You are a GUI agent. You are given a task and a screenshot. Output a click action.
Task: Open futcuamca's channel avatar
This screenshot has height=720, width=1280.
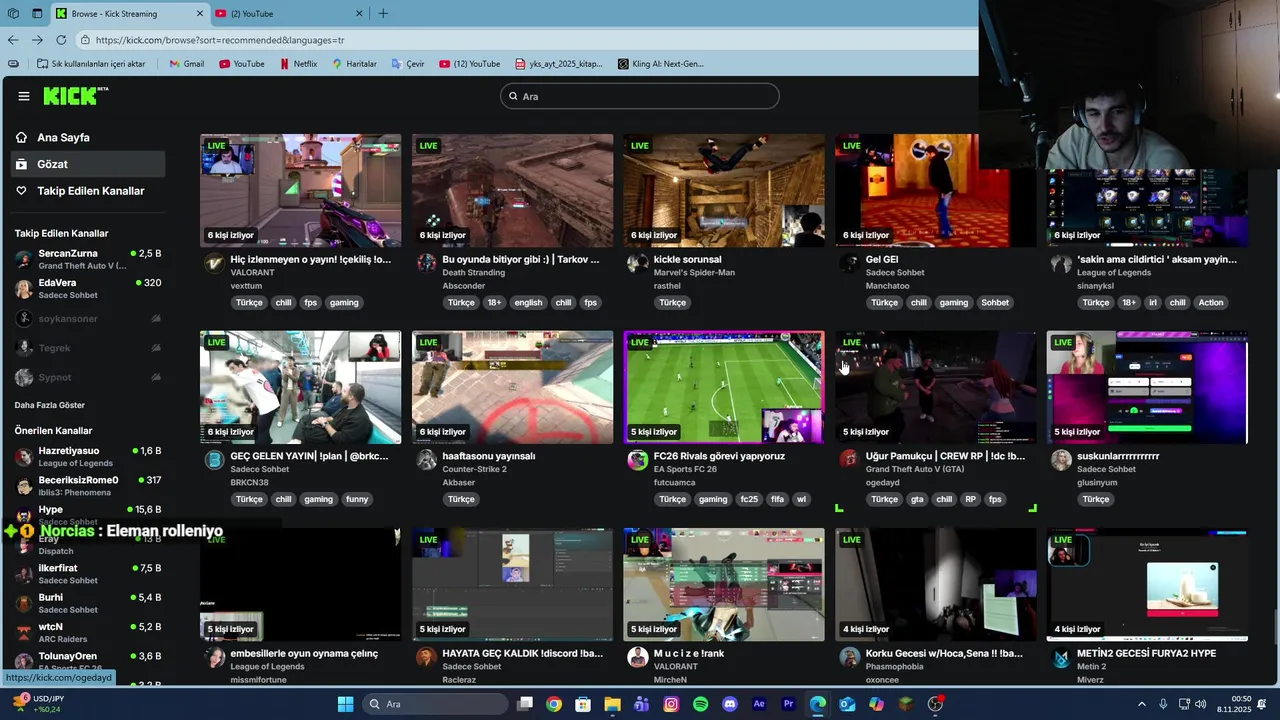(x=637, y=460)
